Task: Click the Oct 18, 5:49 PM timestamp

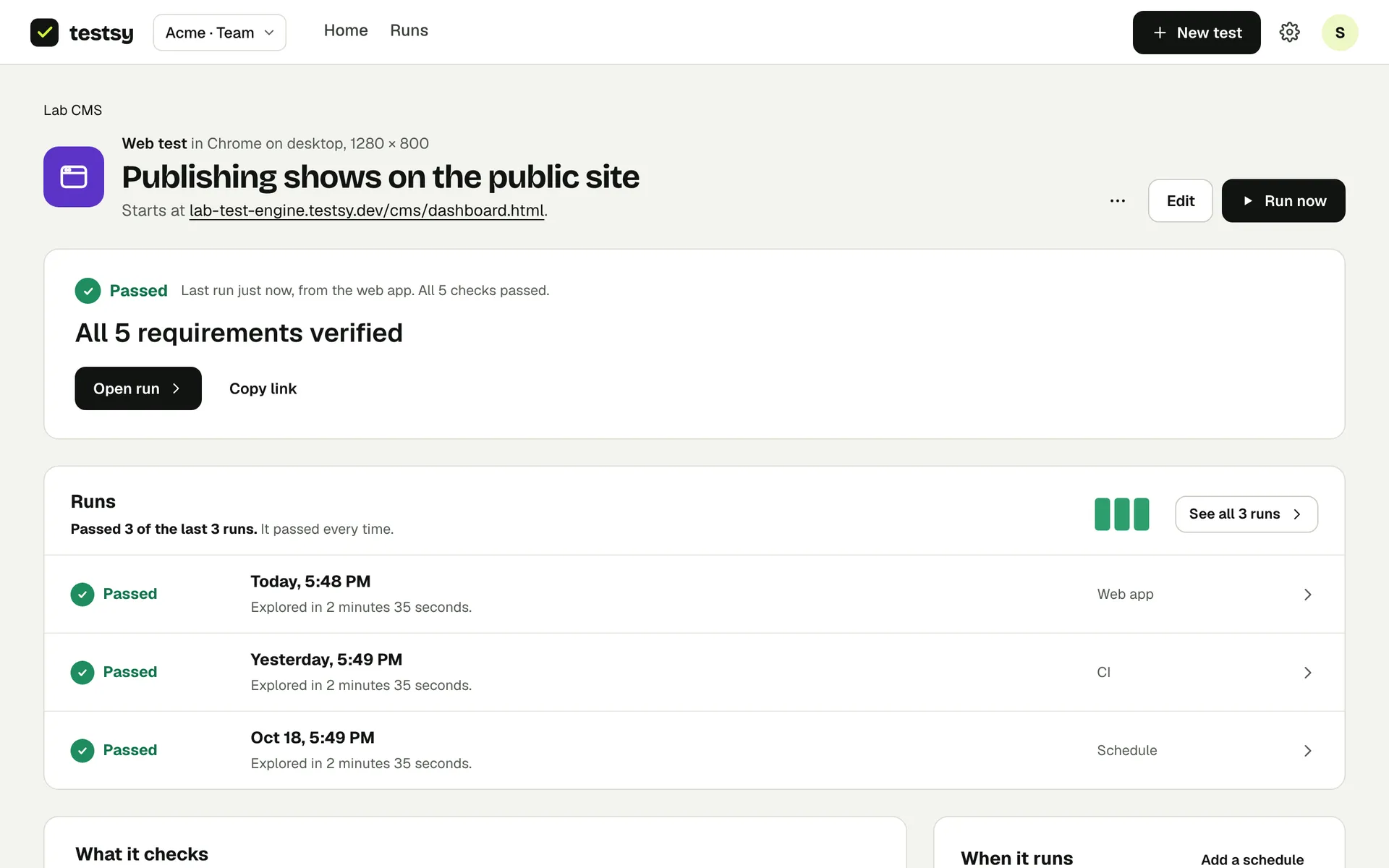Action: click(x=313, y=738)
